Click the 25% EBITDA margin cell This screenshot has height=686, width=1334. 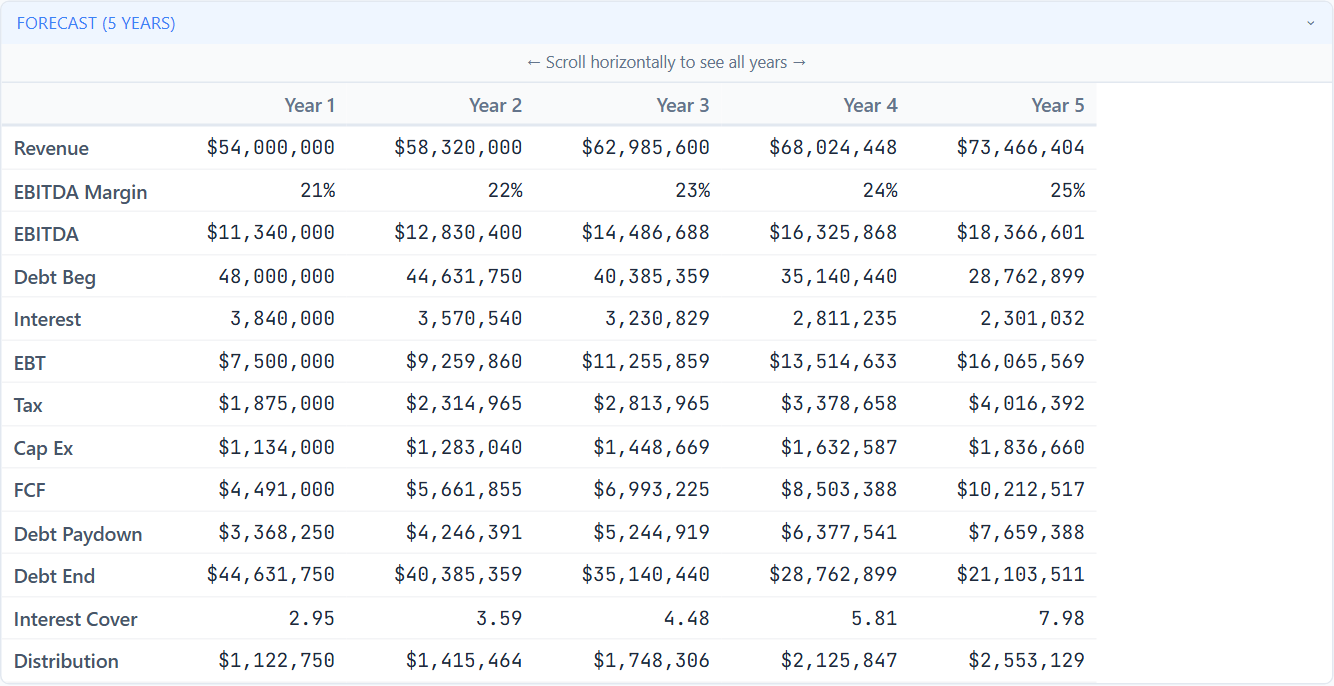(x=1067, y=190)
